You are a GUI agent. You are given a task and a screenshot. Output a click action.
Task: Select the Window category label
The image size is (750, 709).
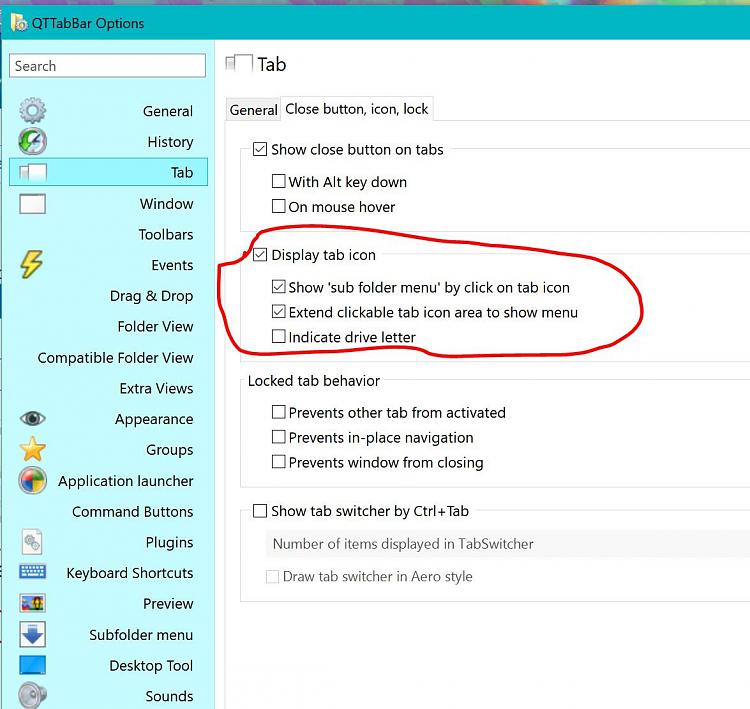pyautogui.click(x=166, y=204)
